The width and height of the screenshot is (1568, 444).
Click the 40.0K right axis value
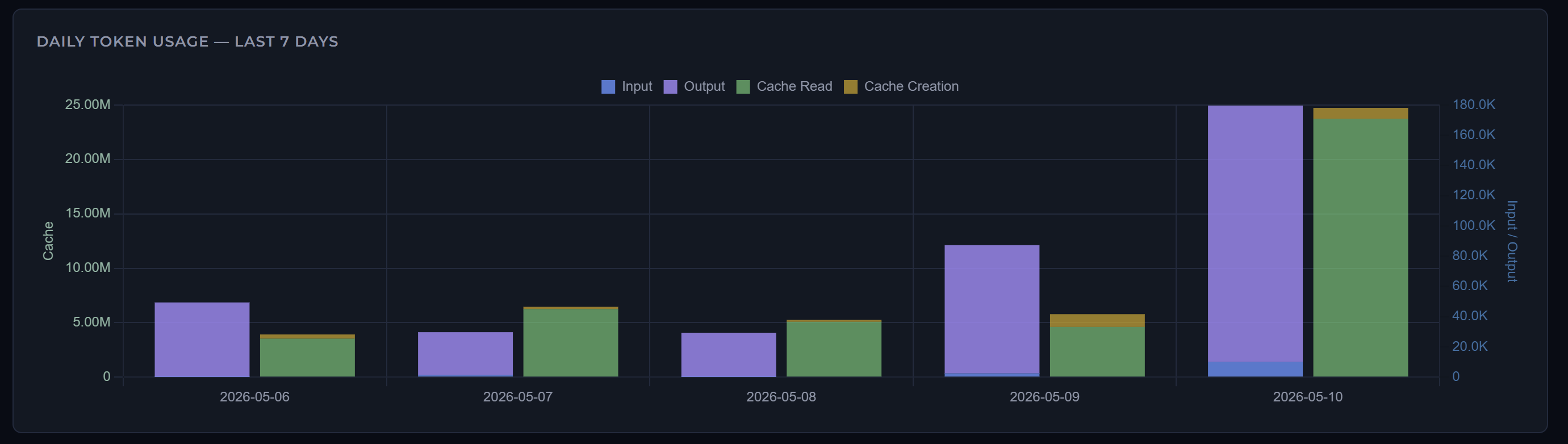(1470, 316)
